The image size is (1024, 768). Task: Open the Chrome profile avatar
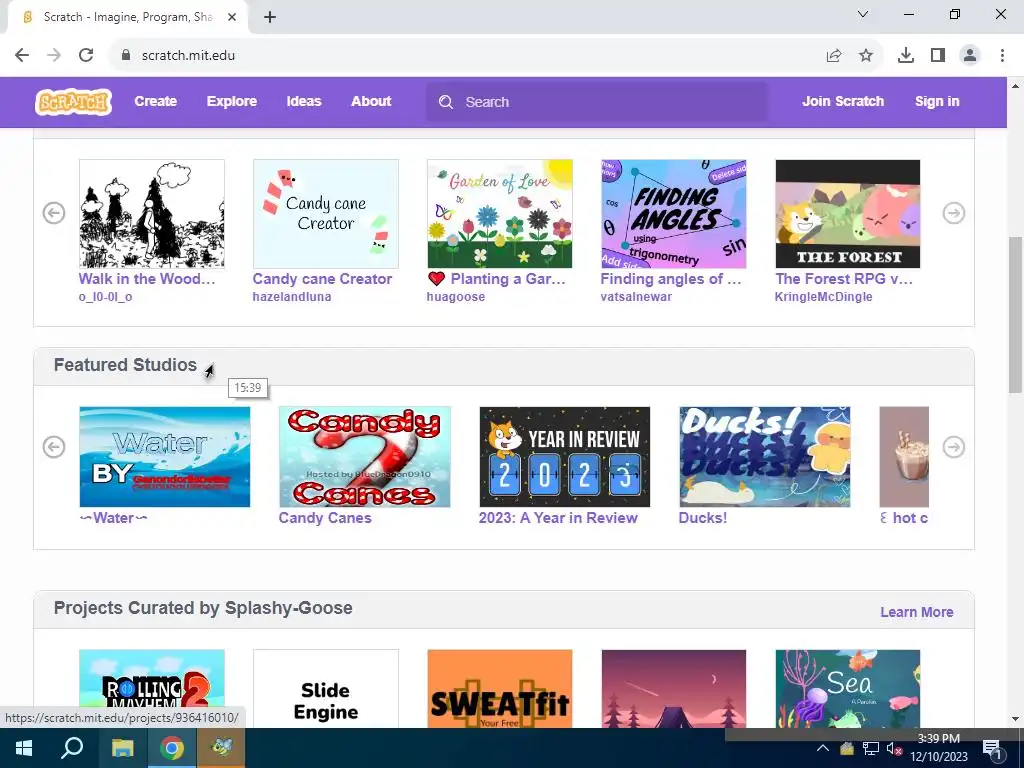pos(970,56)
